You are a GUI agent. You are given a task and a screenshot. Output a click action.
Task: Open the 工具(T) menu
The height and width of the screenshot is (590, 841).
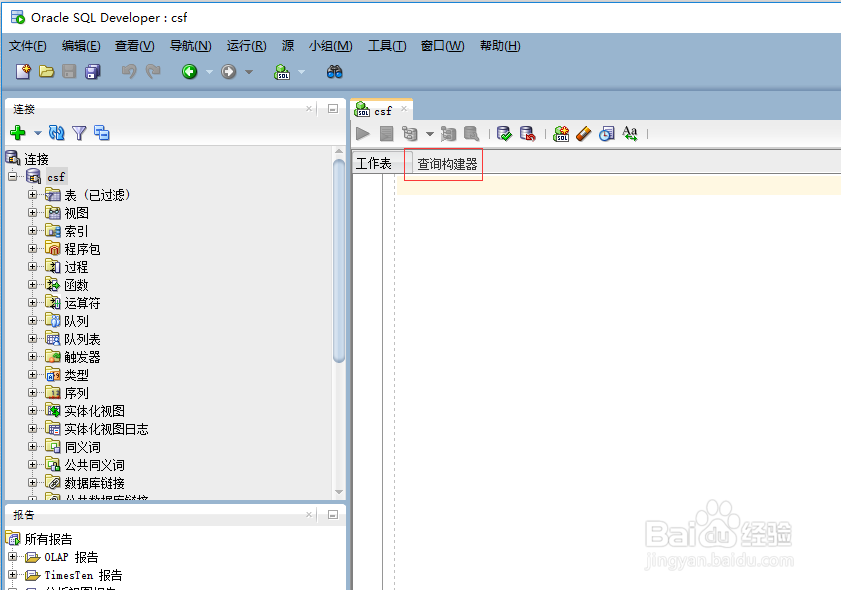pos(387,46)
